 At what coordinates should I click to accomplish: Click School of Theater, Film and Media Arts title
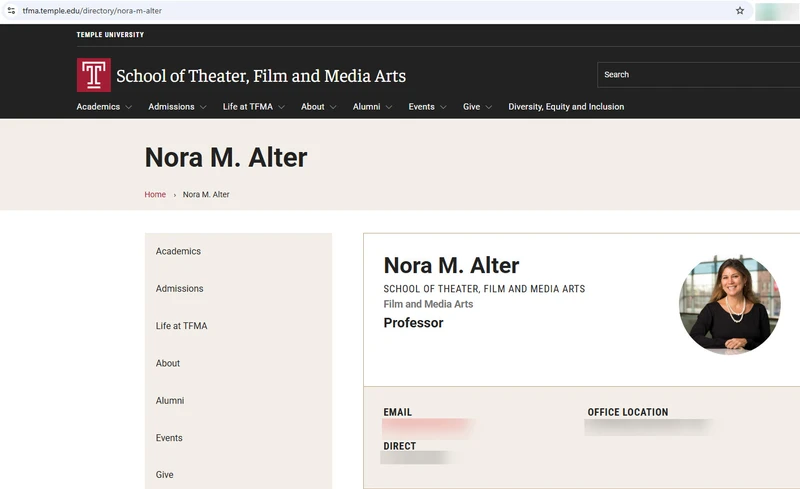click(261, 76)
